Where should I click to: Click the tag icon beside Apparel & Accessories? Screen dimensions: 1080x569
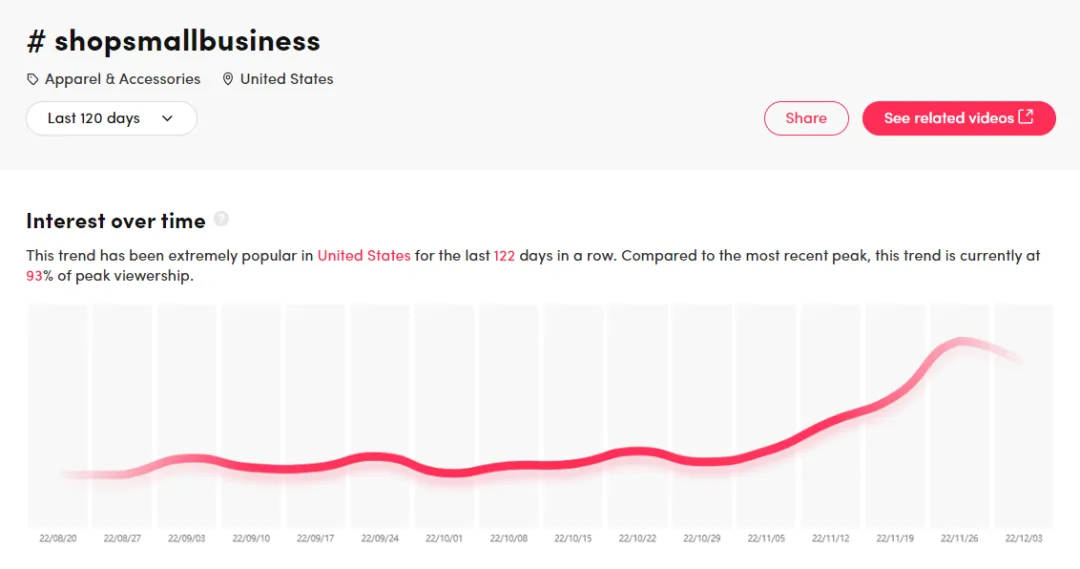(33, 79)
